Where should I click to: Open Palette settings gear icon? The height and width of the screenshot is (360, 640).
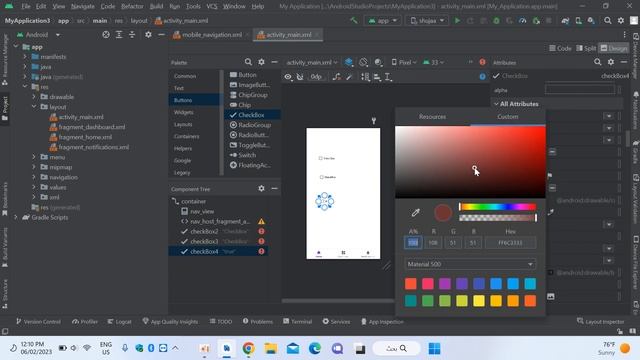pyautogui.click(x=261, y=62)
